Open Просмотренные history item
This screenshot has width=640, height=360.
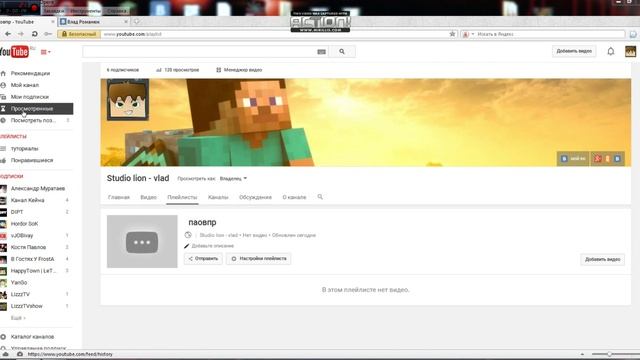pyautogui.click(x=36, y=109)
